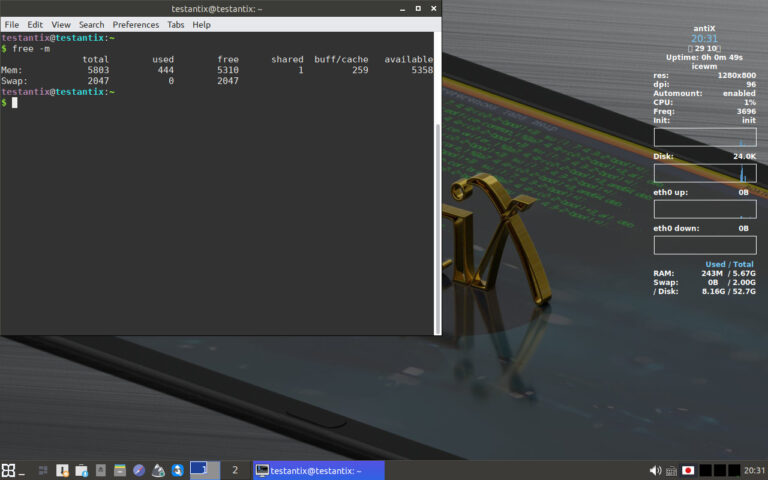The width and height of the screenshot is (768, 480).
Task: Click the network manager tray icon
Action: click(x=672, y=470)
